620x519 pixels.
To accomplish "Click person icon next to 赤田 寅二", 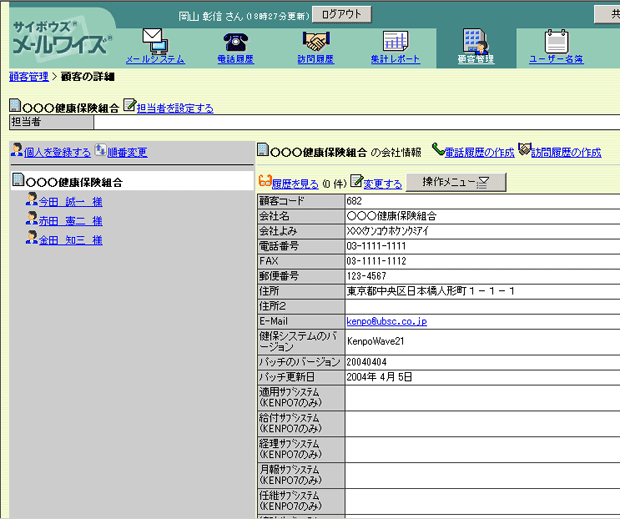I will pyautogui.click(x=32, y=218).
